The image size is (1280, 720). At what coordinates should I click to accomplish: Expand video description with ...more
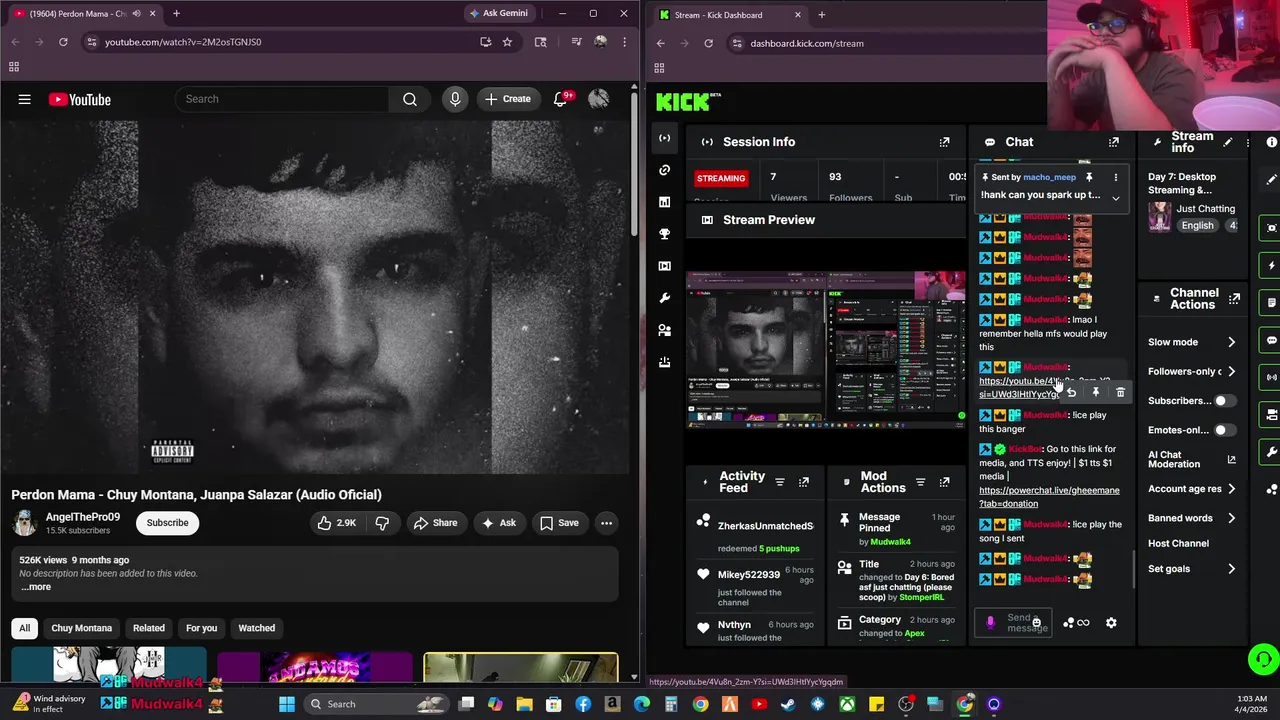pyautogui.click(x=36, y=587)
